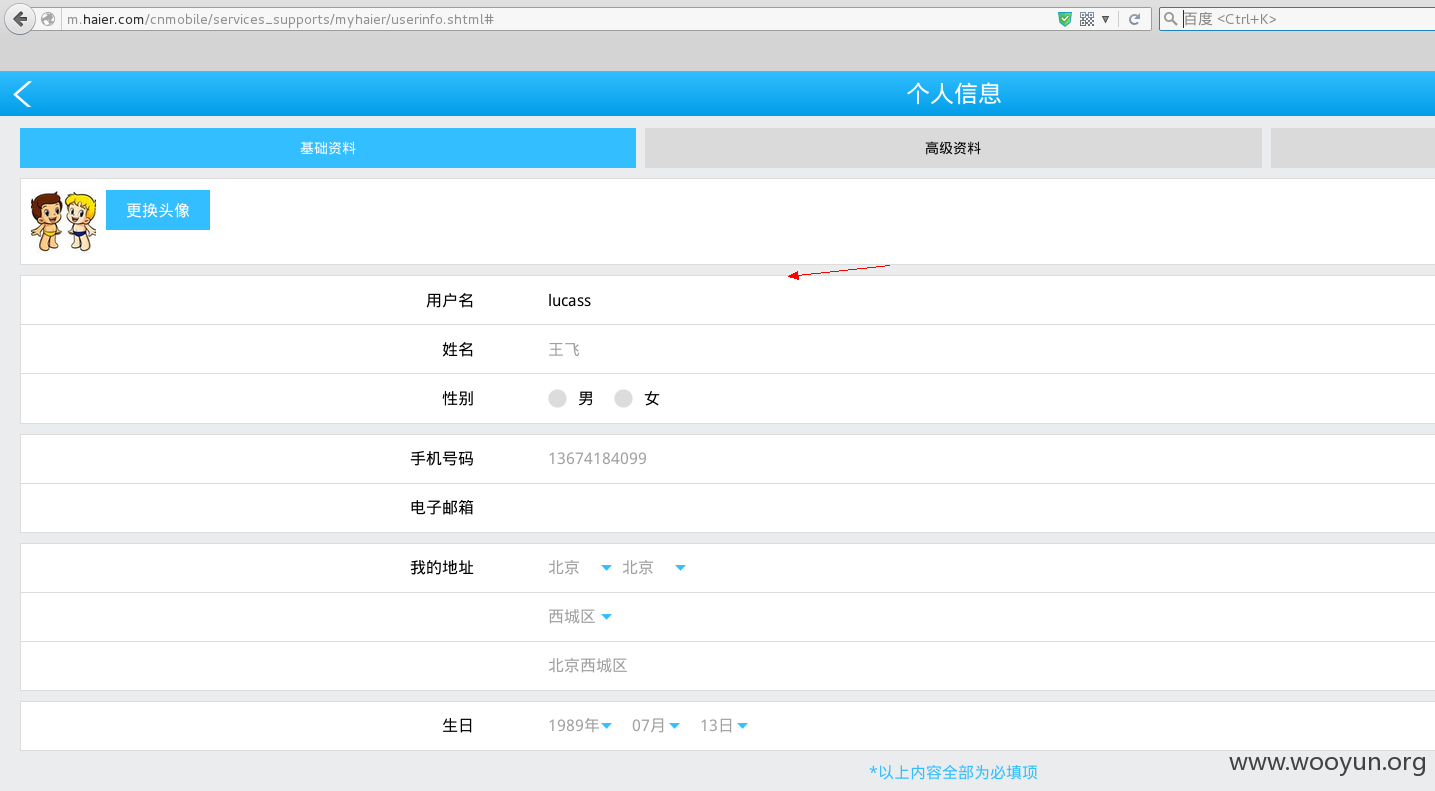Select the 男 gender radio button
Image resolution: width=1435 pixels, height=791 pixels.
pos(558,398)
